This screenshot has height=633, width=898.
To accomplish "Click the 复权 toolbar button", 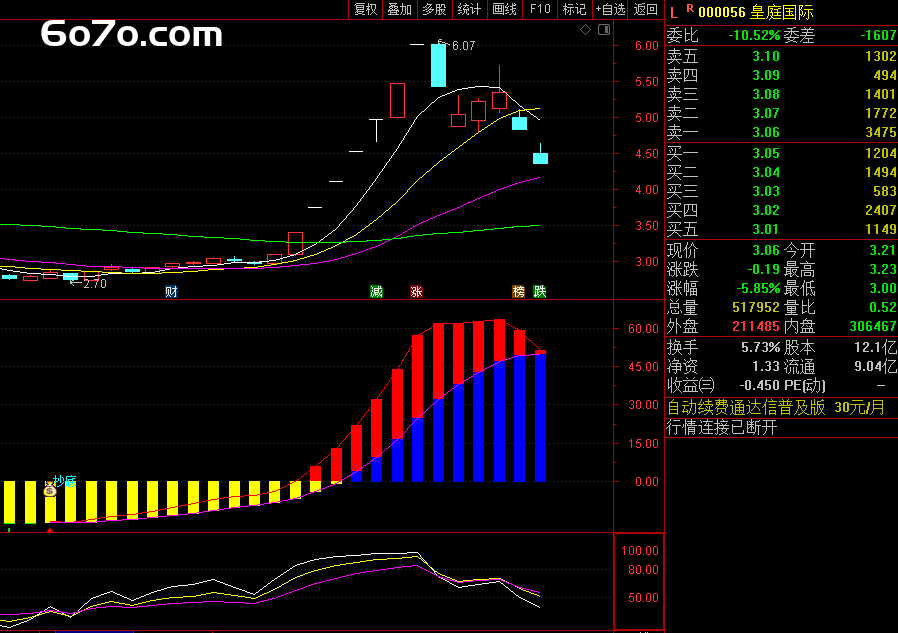I will click(365, 9).
